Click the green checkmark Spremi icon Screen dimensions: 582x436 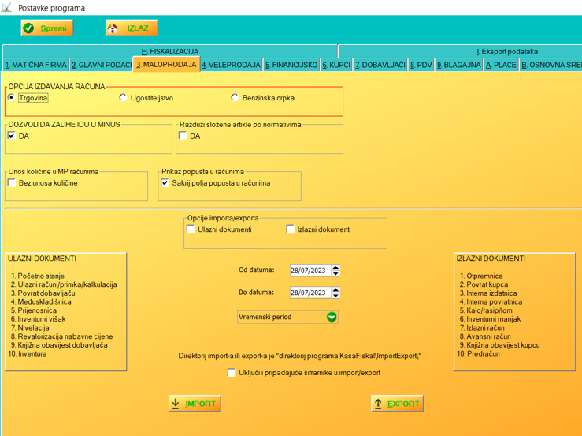point(29,28)
